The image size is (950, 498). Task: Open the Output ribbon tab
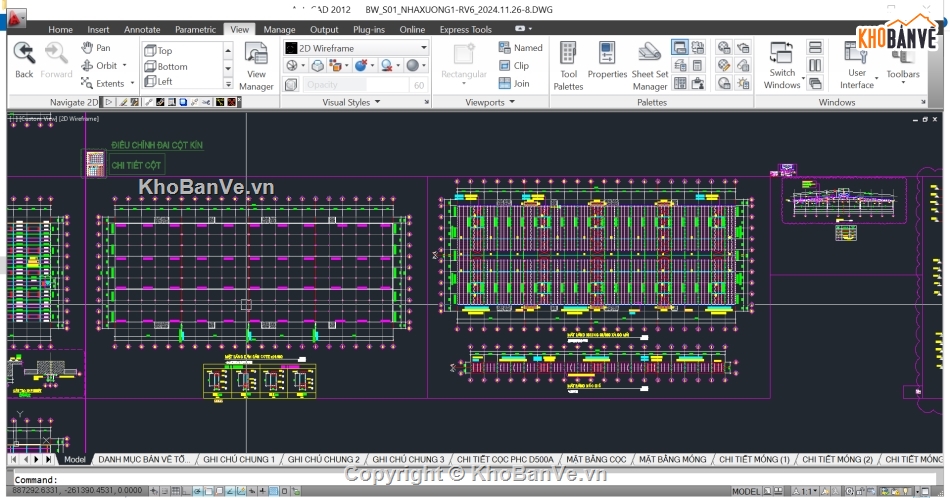pos(324,29)
